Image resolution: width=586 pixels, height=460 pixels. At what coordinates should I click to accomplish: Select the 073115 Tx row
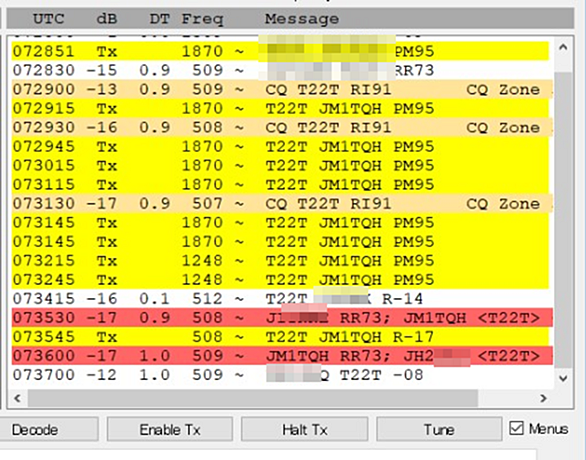click(x=280, y=185)
